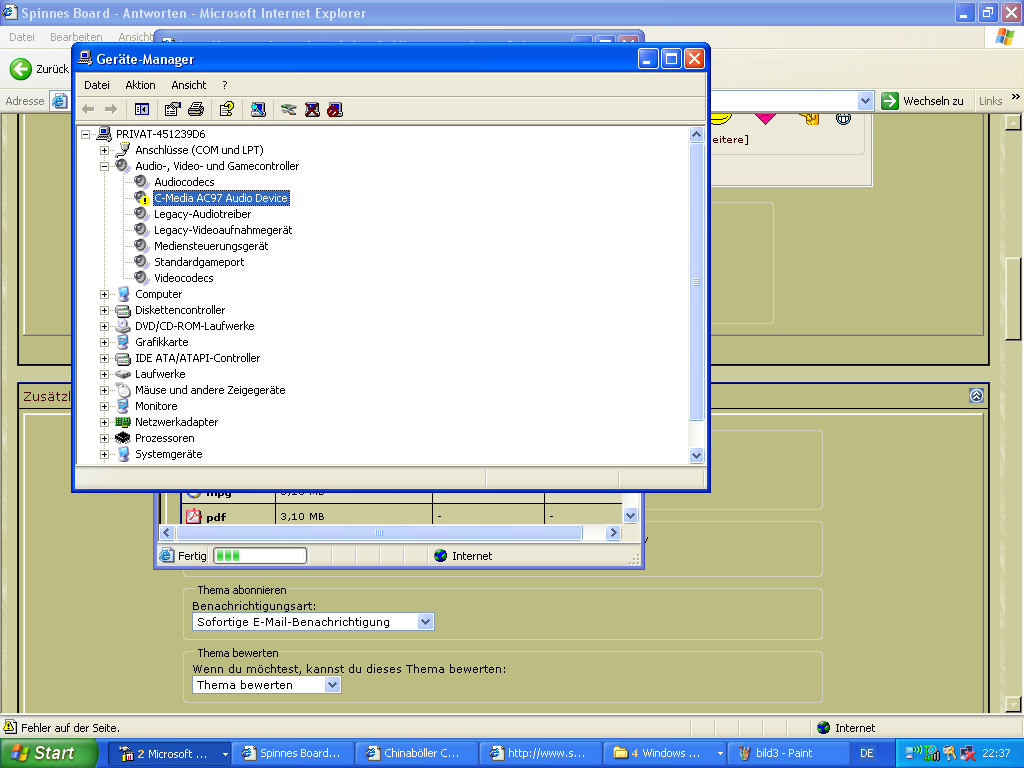The height and width of the screenshot is (768, 1024).
Task: Toggle the console tree view icon
Action: [142, 109]
